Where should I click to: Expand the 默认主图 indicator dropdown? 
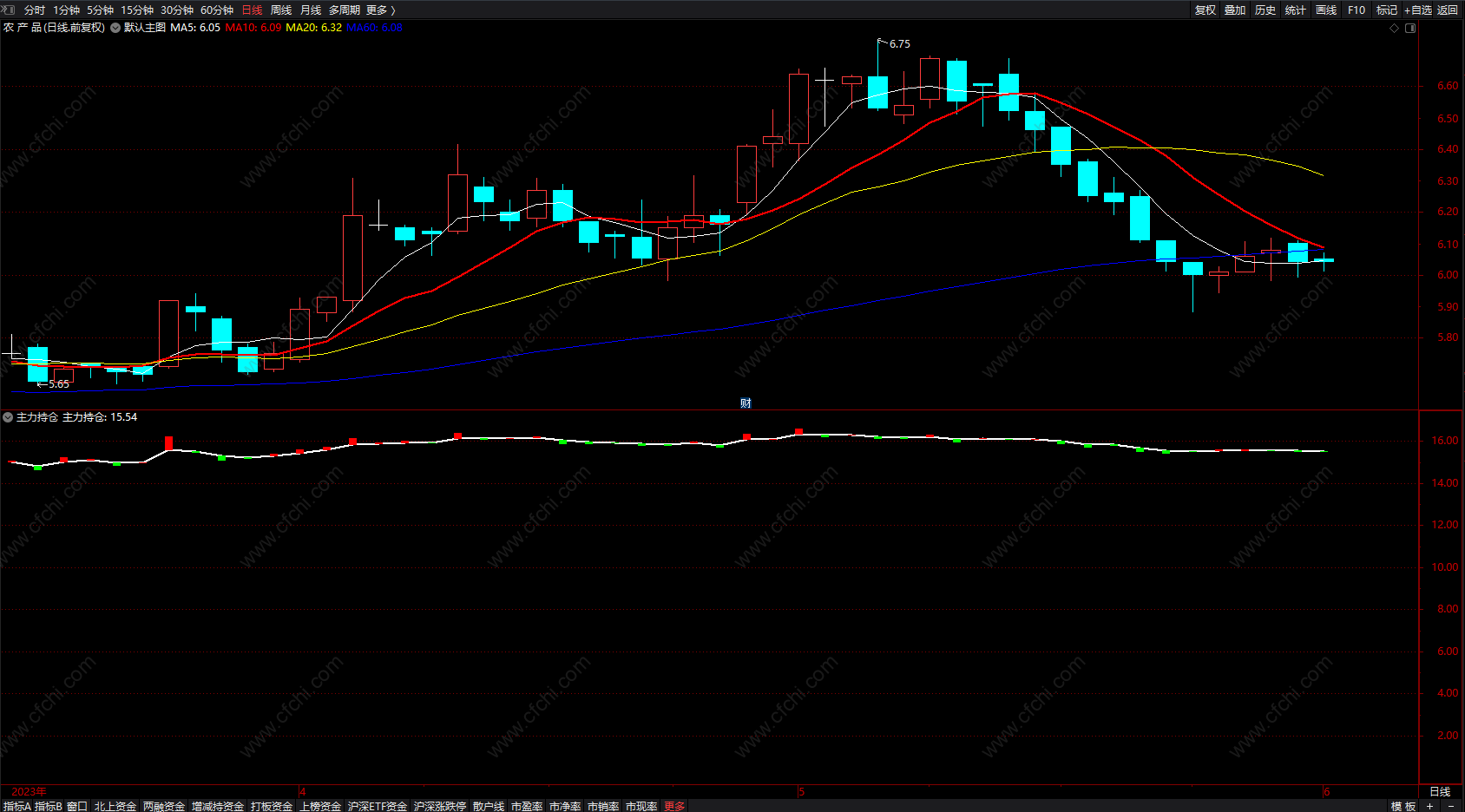[x=115, y=28]
